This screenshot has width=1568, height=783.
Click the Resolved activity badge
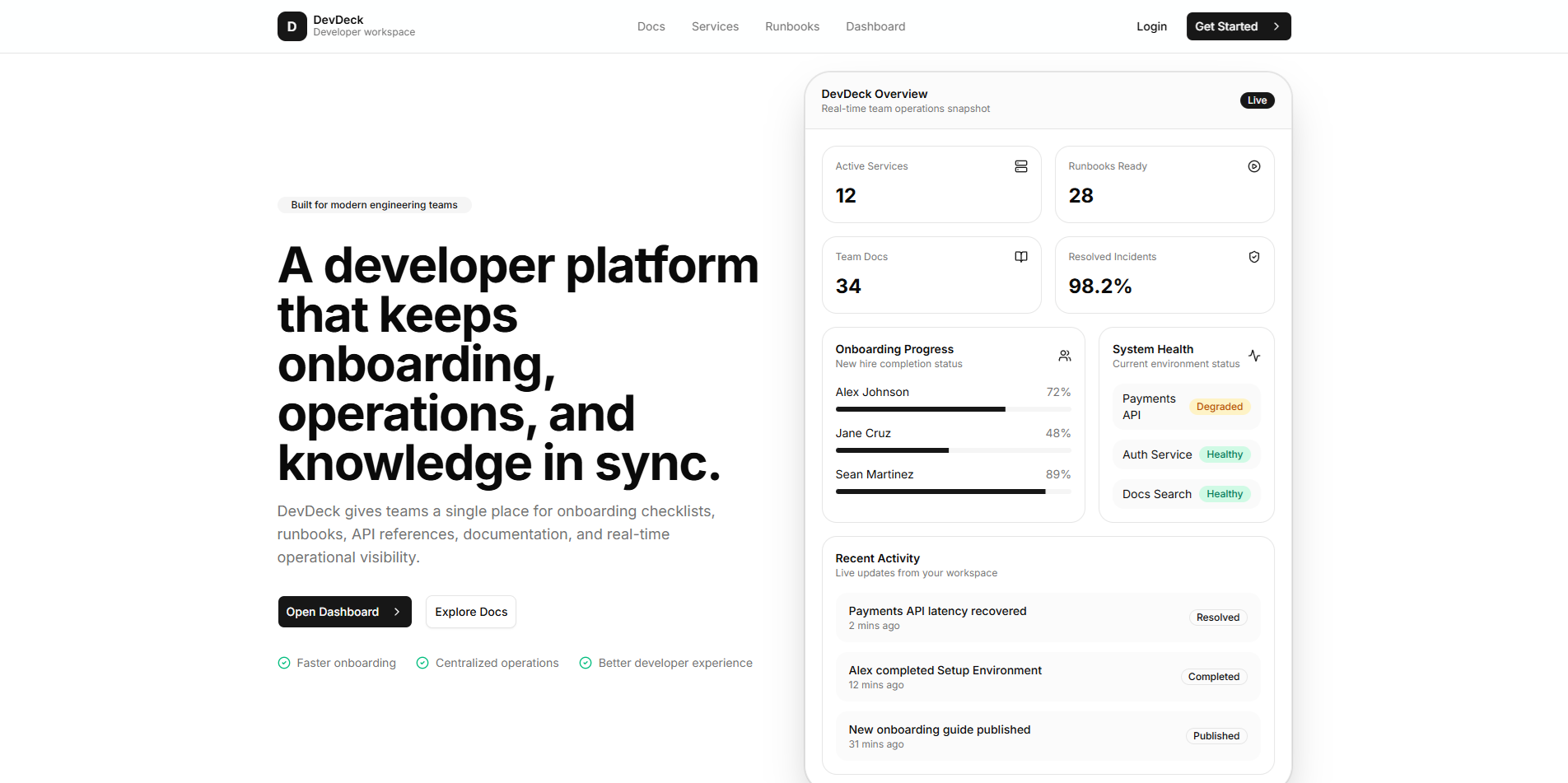[x=1217, y=618]
